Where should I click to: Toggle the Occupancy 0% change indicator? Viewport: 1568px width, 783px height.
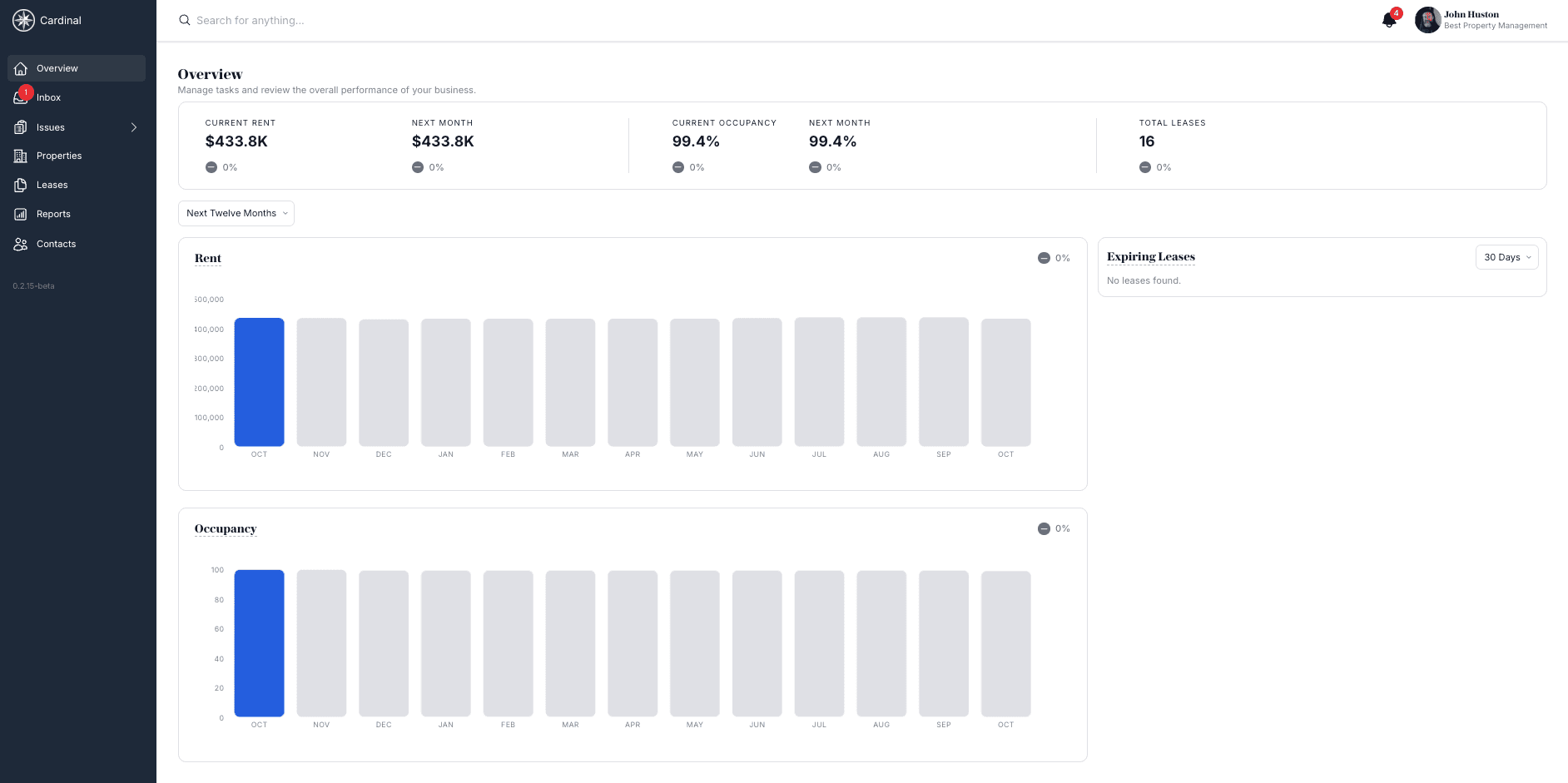pos(1053,528)
